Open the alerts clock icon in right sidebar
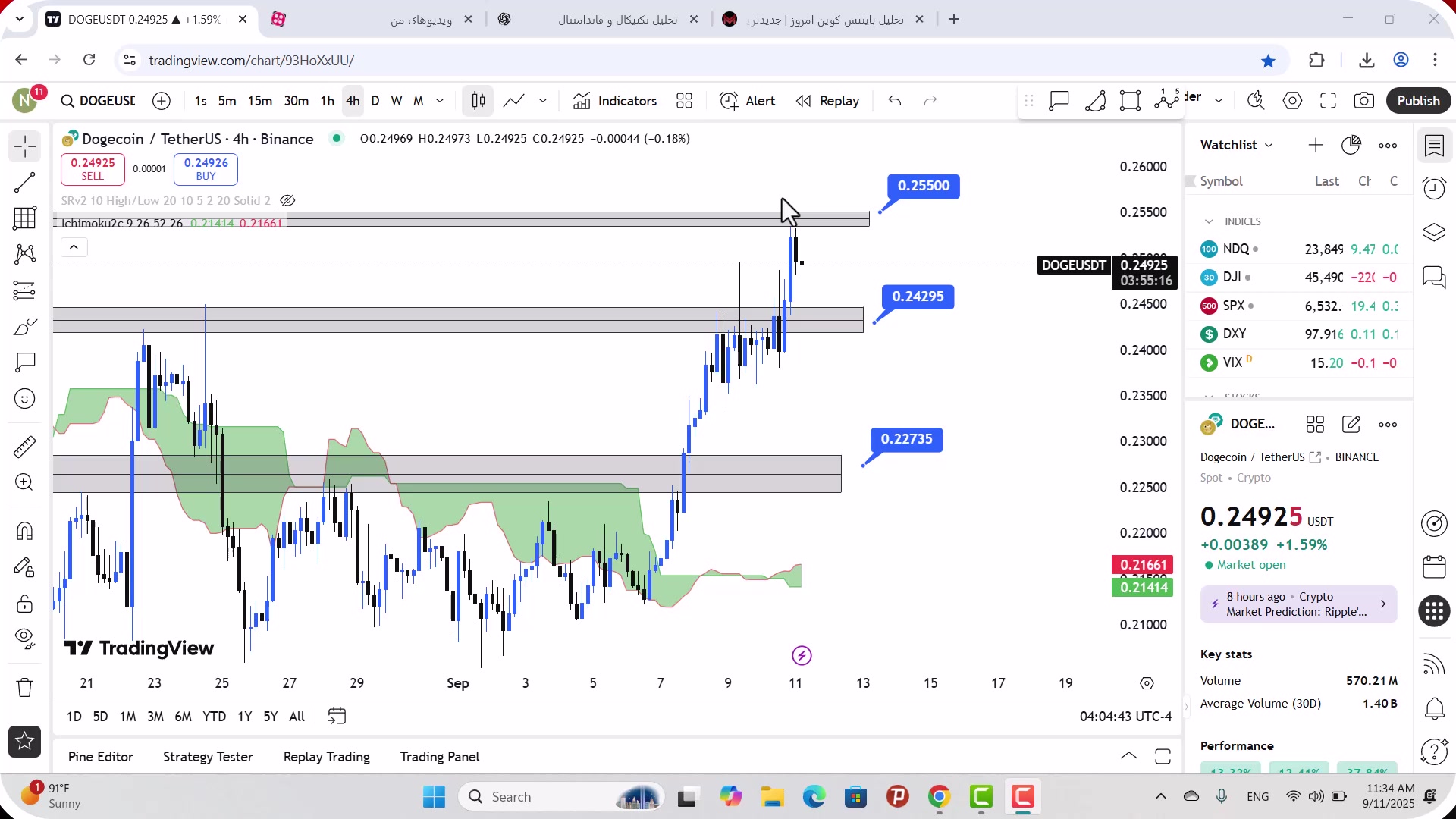This screenshot has width=1456, height=819. pyautogui.click(x=1434, y=188)
